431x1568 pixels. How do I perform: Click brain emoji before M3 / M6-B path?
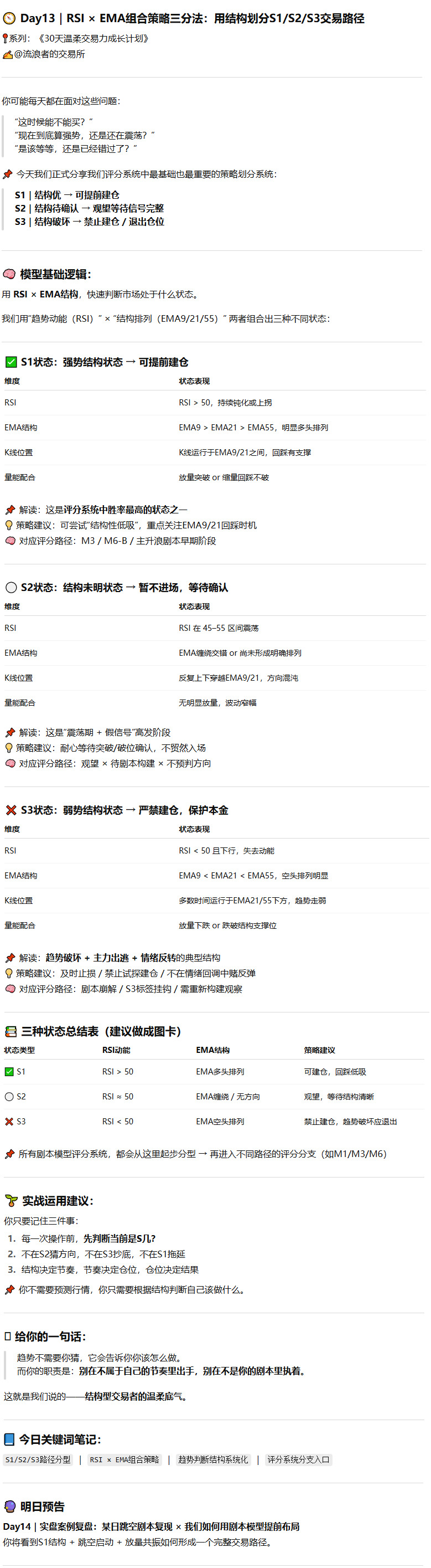click(11, 541)
